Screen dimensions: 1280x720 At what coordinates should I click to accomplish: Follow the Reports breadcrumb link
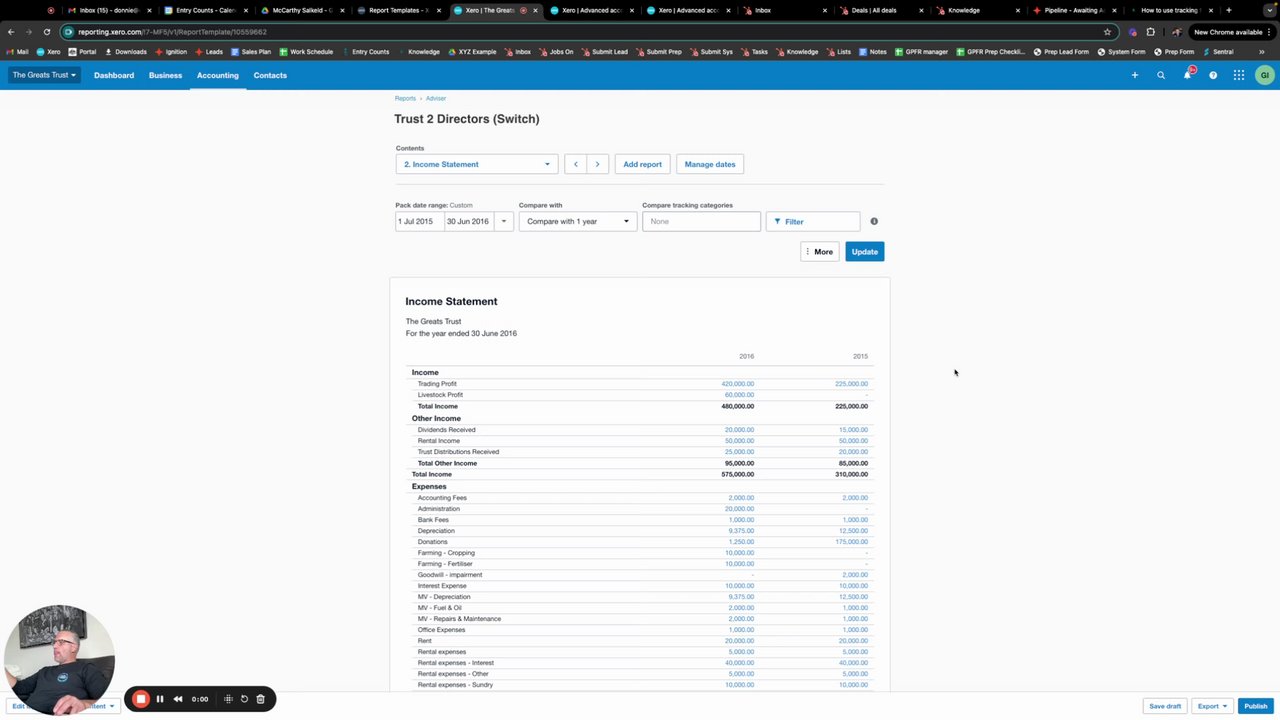(x=405, y=98)
